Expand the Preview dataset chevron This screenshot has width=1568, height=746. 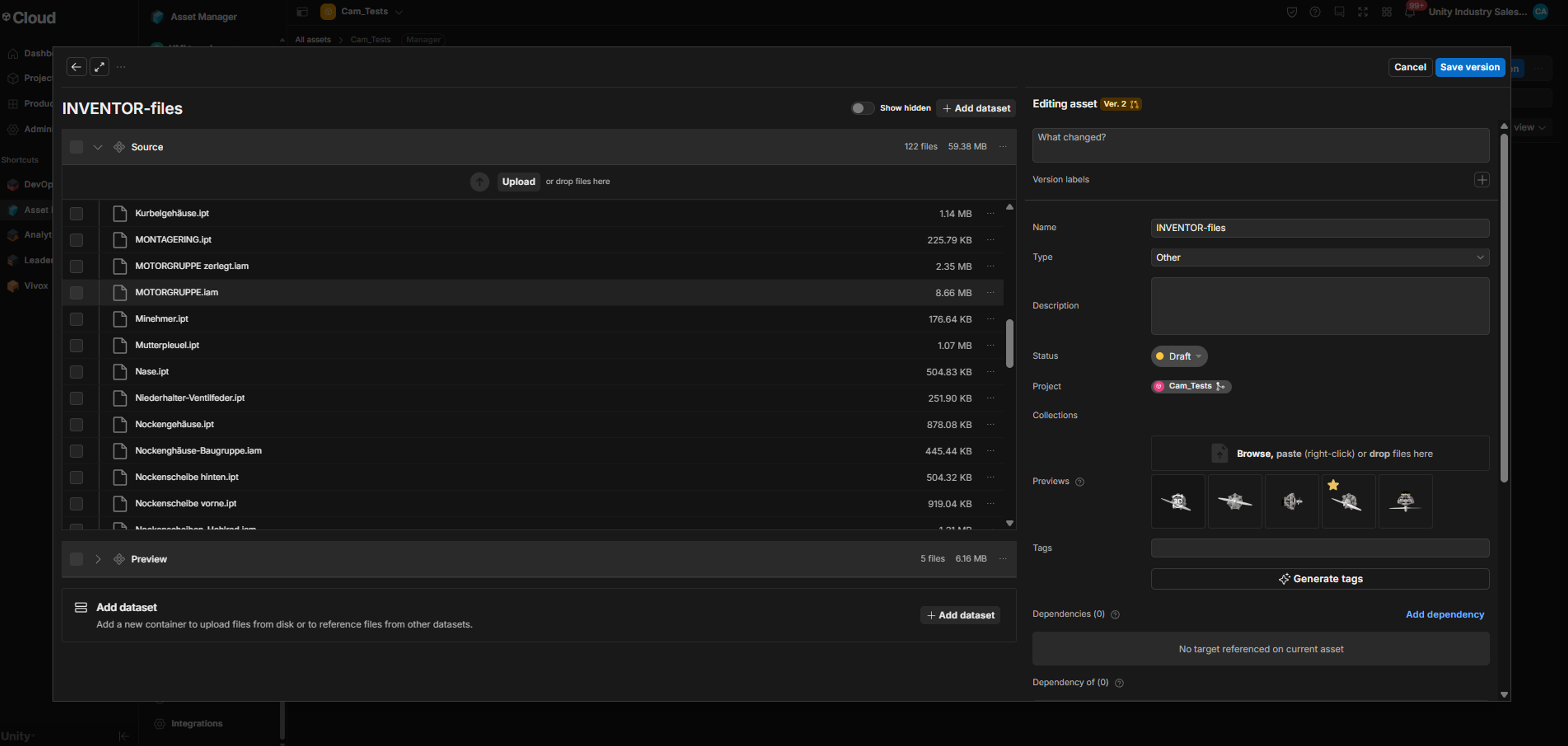97,559
